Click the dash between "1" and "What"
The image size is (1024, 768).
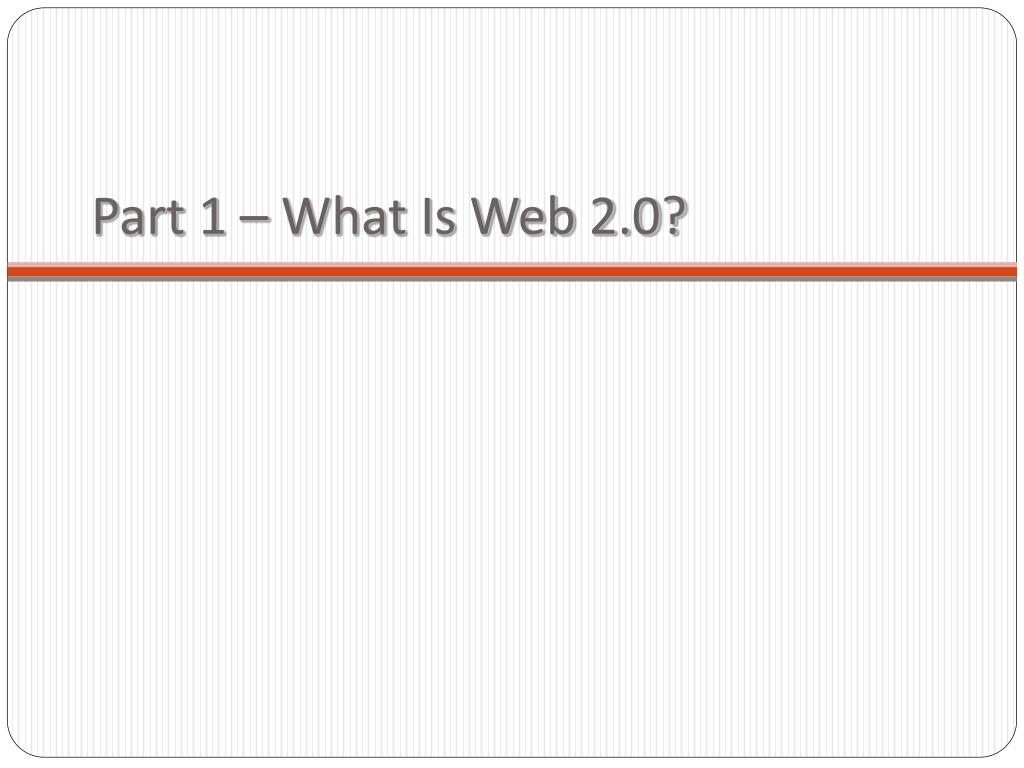(x=255, y=220)
